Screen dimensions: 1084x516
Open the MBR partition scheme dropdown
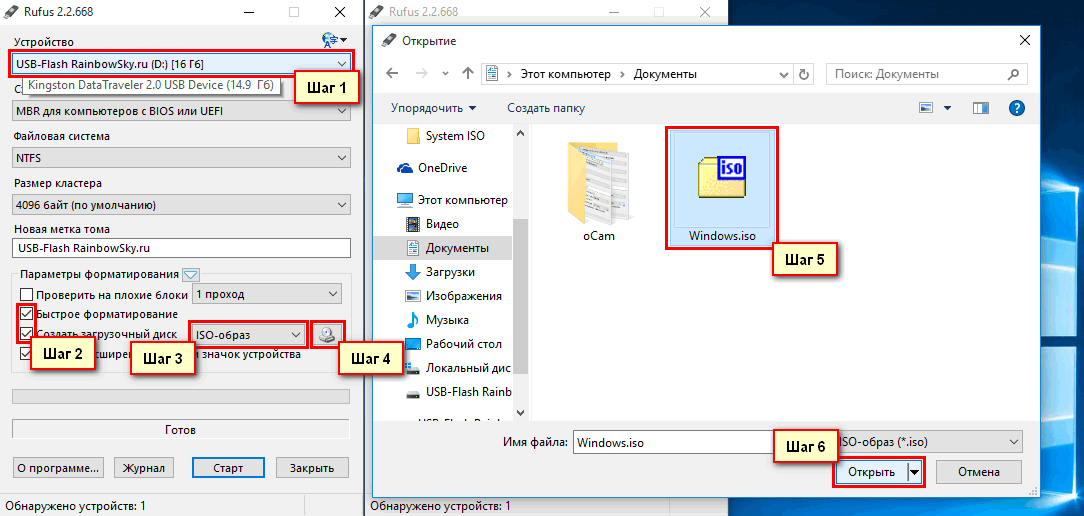tap(182, 111)
